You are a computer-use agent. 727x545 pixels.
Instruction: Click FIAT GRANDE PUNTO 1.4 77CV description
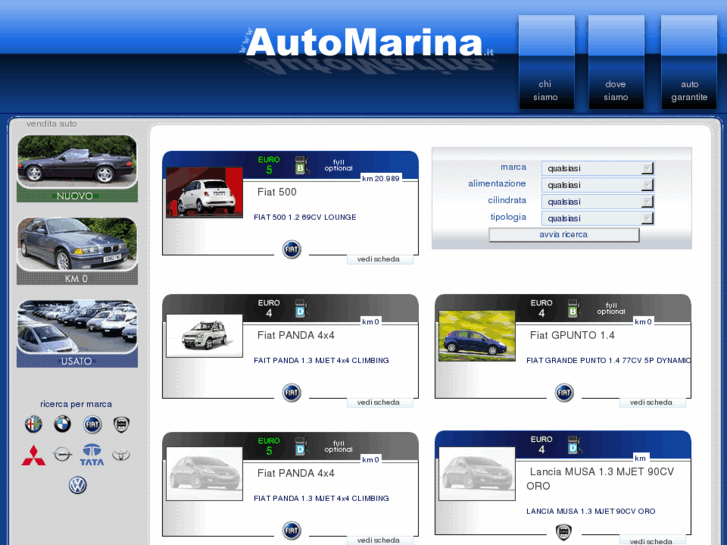click(x=608, y=360)
